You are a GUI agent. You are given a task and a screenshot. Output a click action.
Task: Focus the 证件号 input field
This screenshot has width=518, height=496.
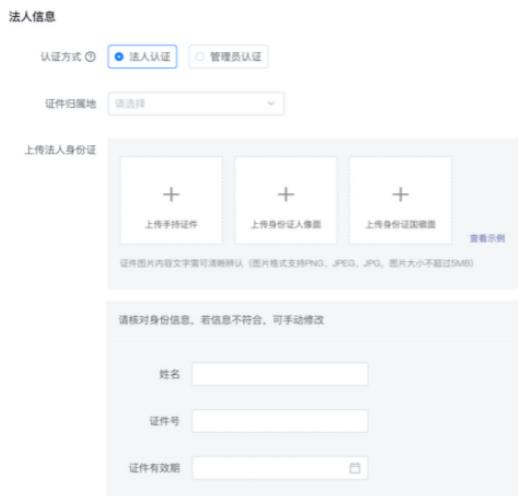[280, 421]
